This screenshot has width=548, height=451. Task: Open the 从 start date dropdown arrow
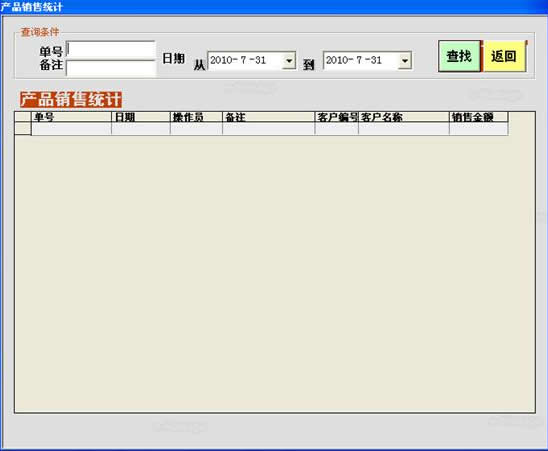(x=289, y=61)
